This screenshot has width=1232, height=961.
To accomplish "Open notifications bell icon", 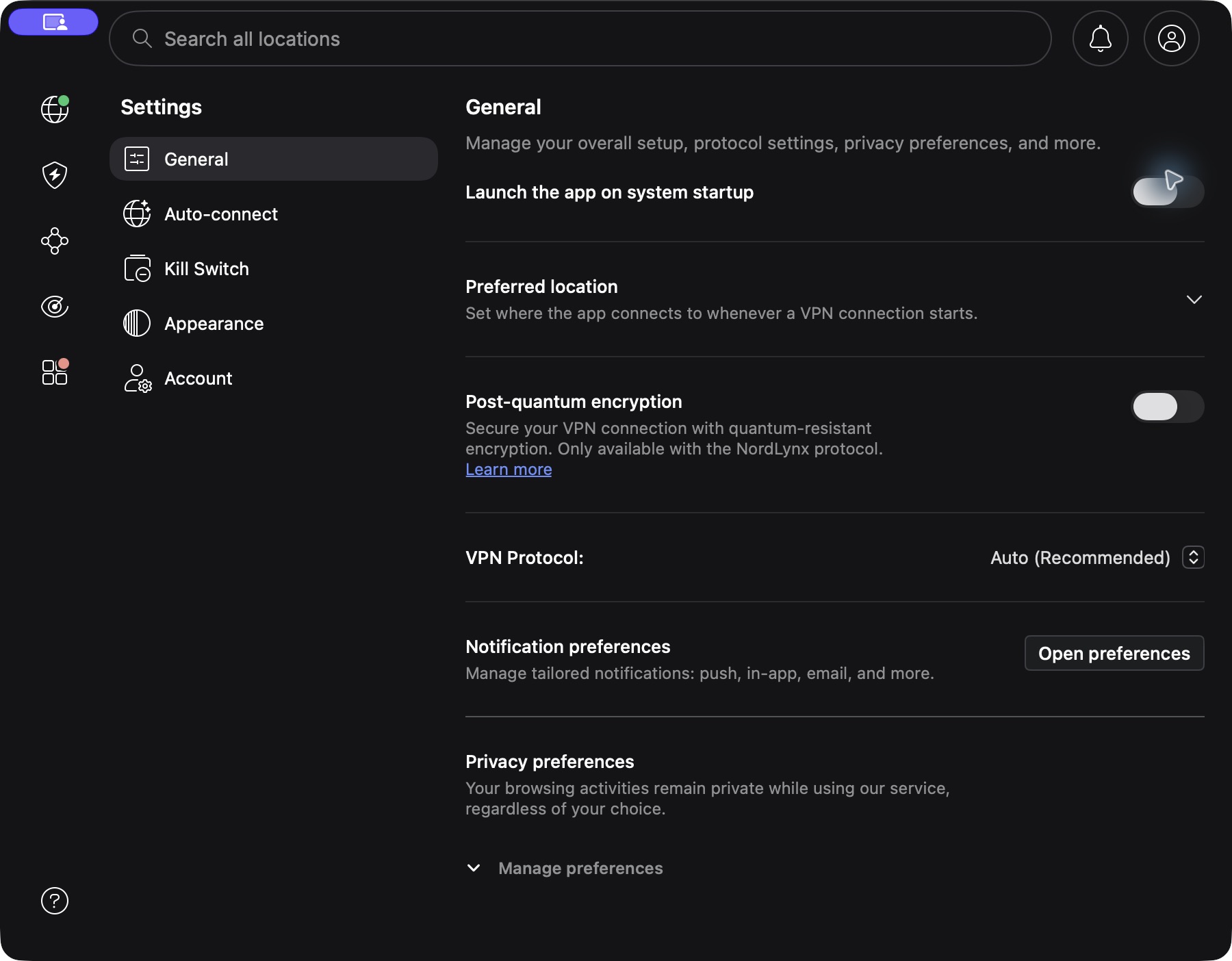I will pos(1100,38).
